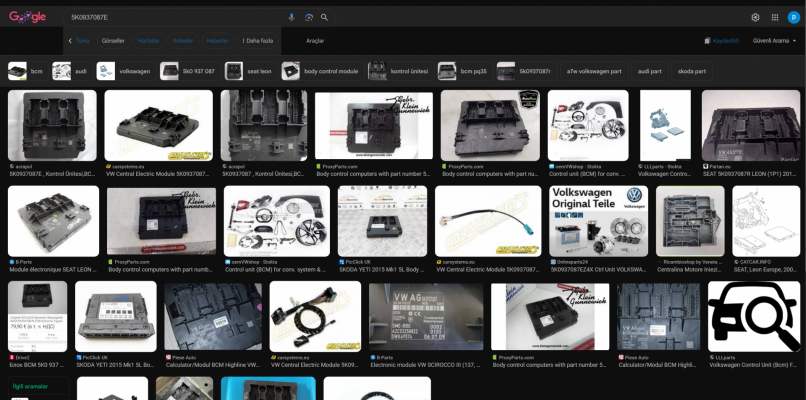This screenshot has width=806, height=400.
Task: Click the SEAT 5K0937087R LEON (1P1) caption
Action: pos(750,174)
